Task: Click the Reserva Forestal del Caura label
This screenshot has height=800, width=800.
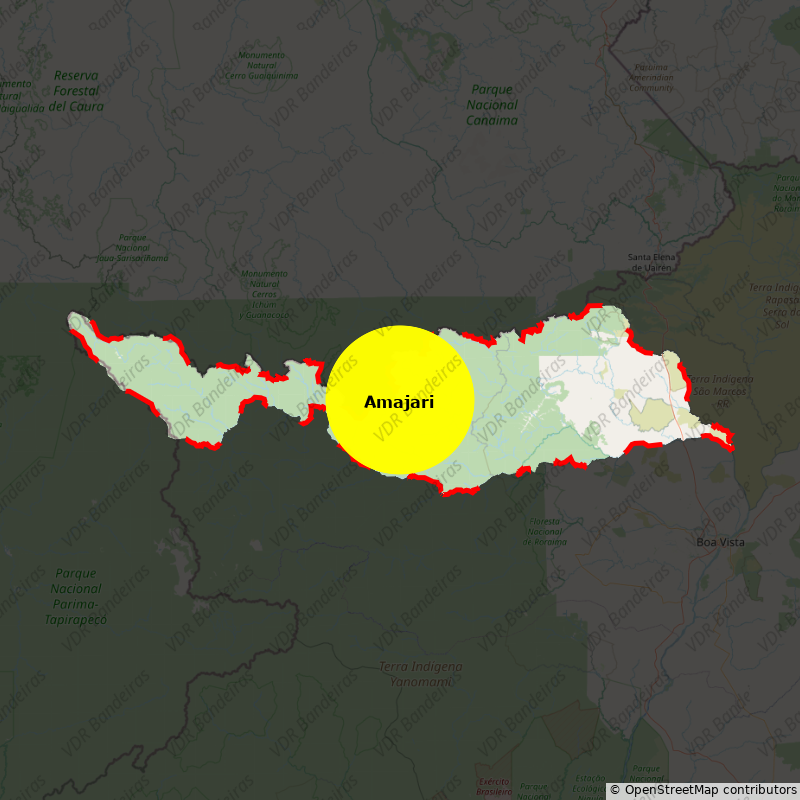Action: [77, 90]
